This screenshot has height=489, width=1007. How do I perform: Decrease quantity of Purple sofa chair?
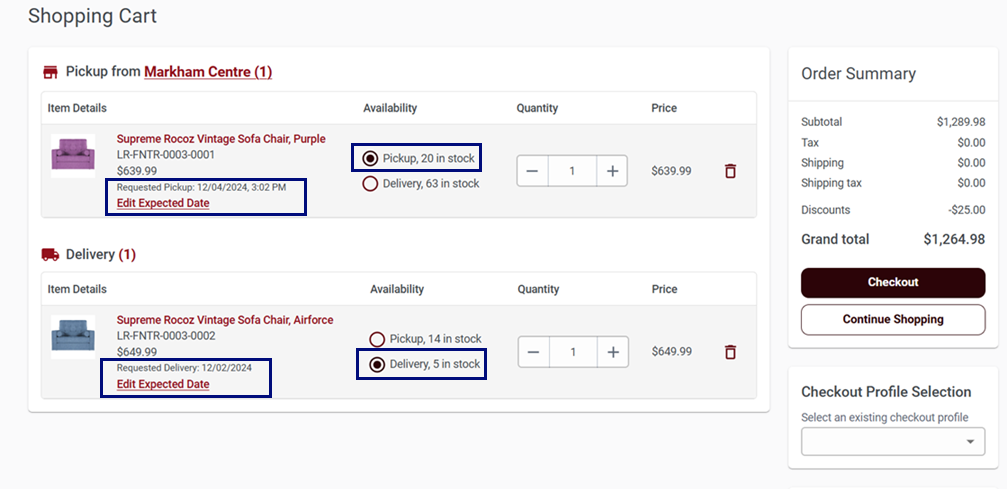(532, 171)
